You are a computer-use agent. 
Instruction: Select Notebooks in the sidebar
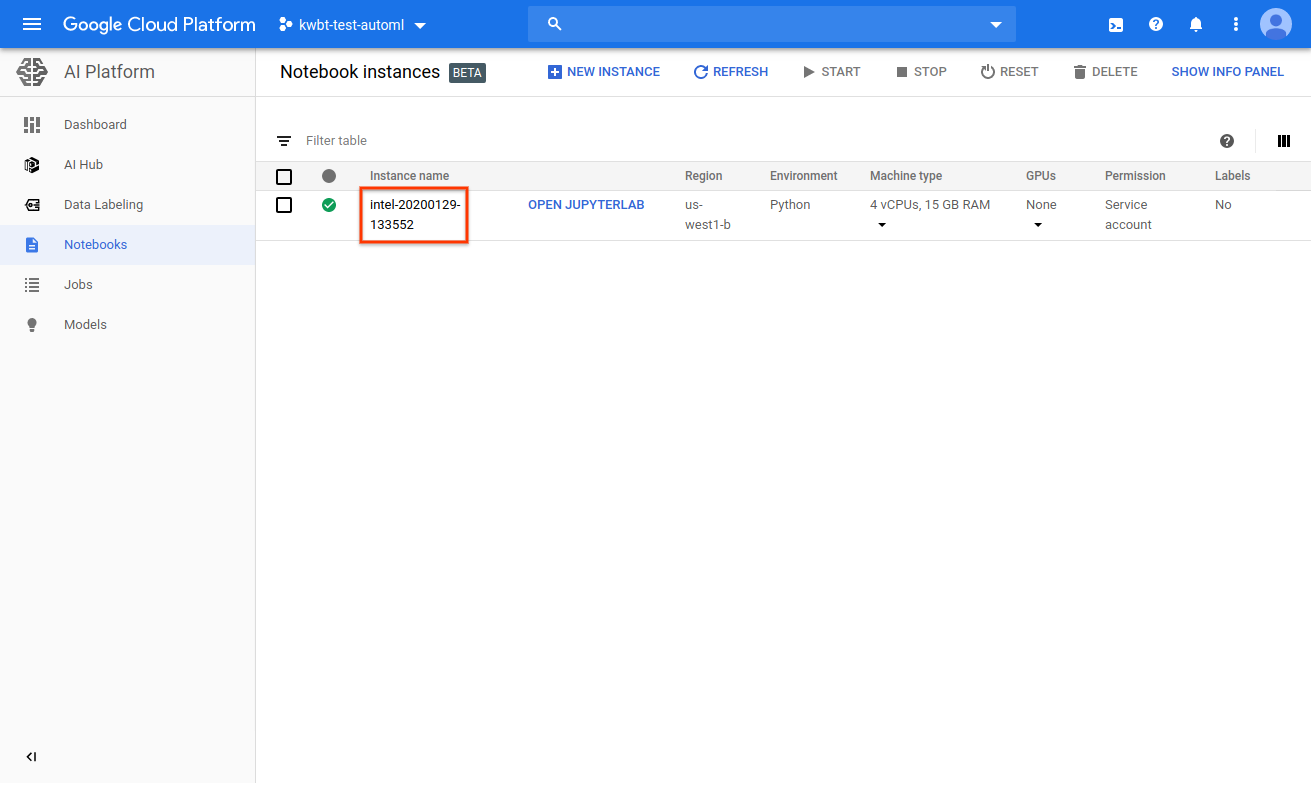tap(128, 245)
